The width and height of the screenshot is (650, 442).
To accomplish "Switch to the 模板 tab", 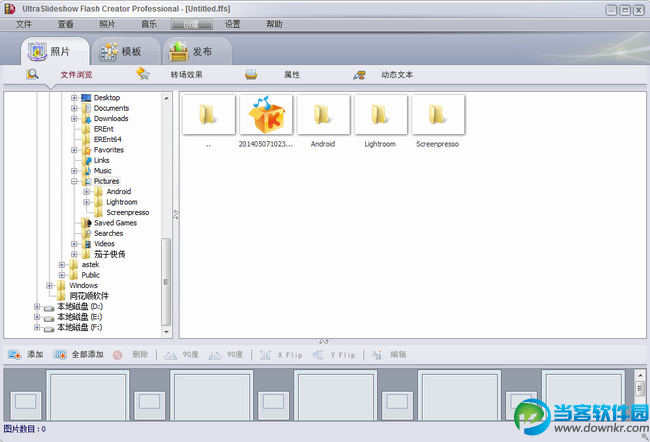I will [126, 51].
